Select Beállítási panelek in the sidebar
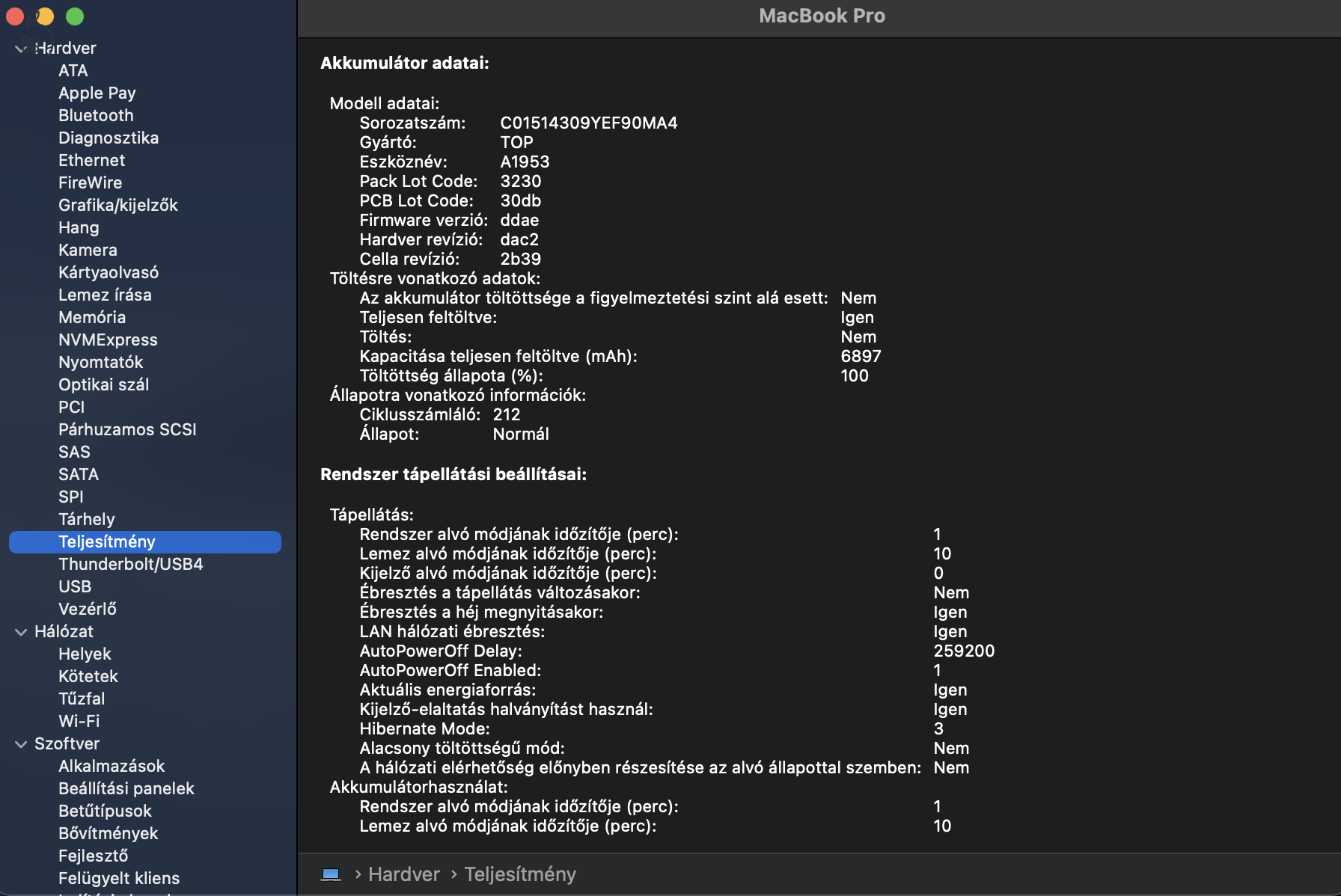 (x=126, y=788)
